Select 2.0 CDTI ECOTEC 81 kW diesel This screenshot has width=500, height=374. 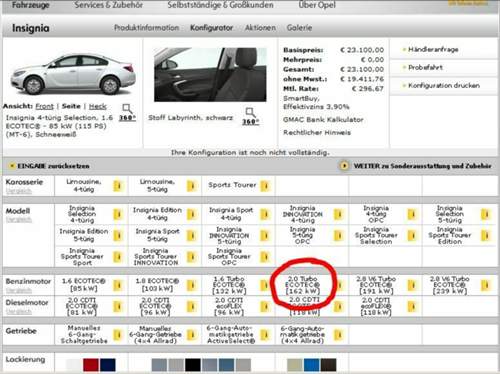tap(82, 306)
